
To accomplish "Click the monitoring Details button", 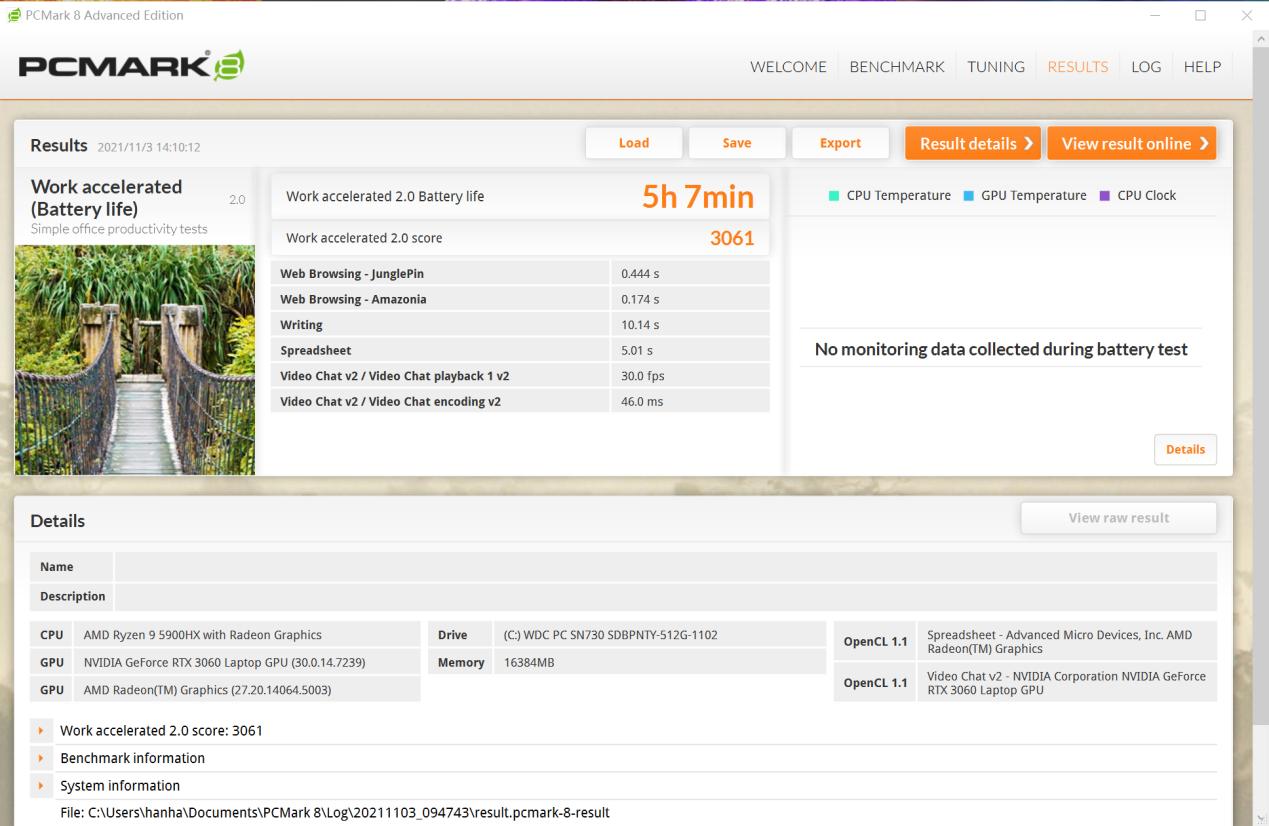I will coord(1185,449).
